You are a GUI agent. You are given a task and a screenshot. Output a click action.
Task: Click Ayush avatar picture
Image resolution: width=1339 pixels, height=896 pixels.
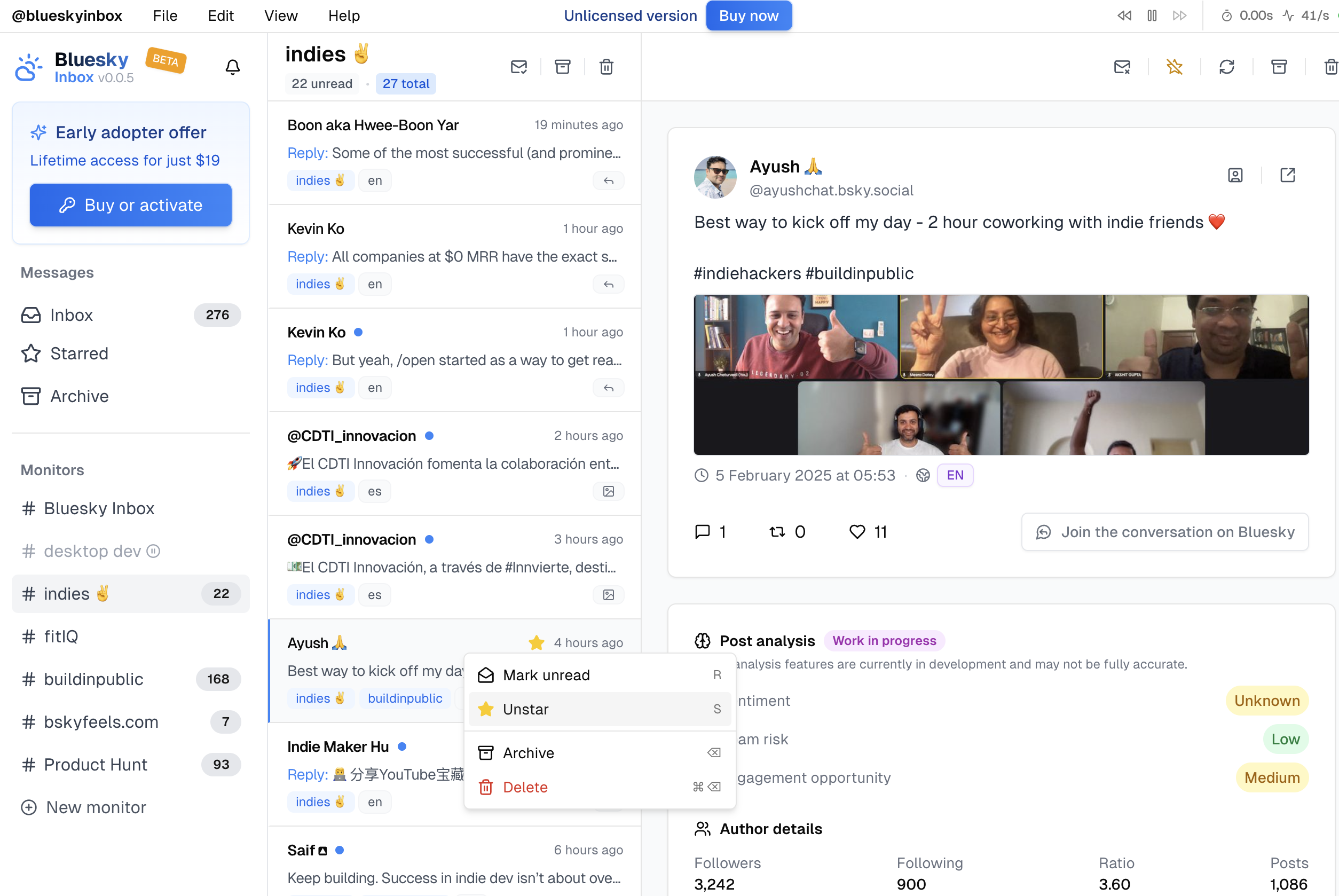(x=715, y=177)
